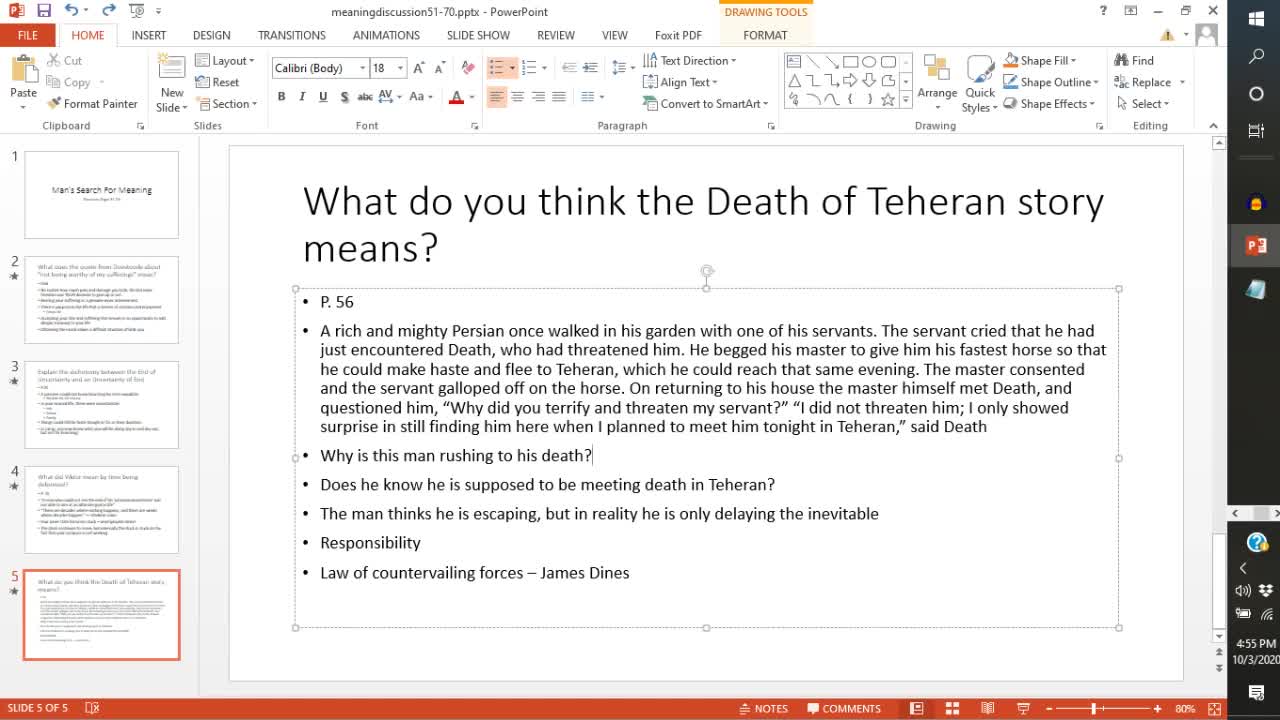Screen dimensions: 1280x720
Task: Set paragraph Align Left
Action: [x=496, y=97]
